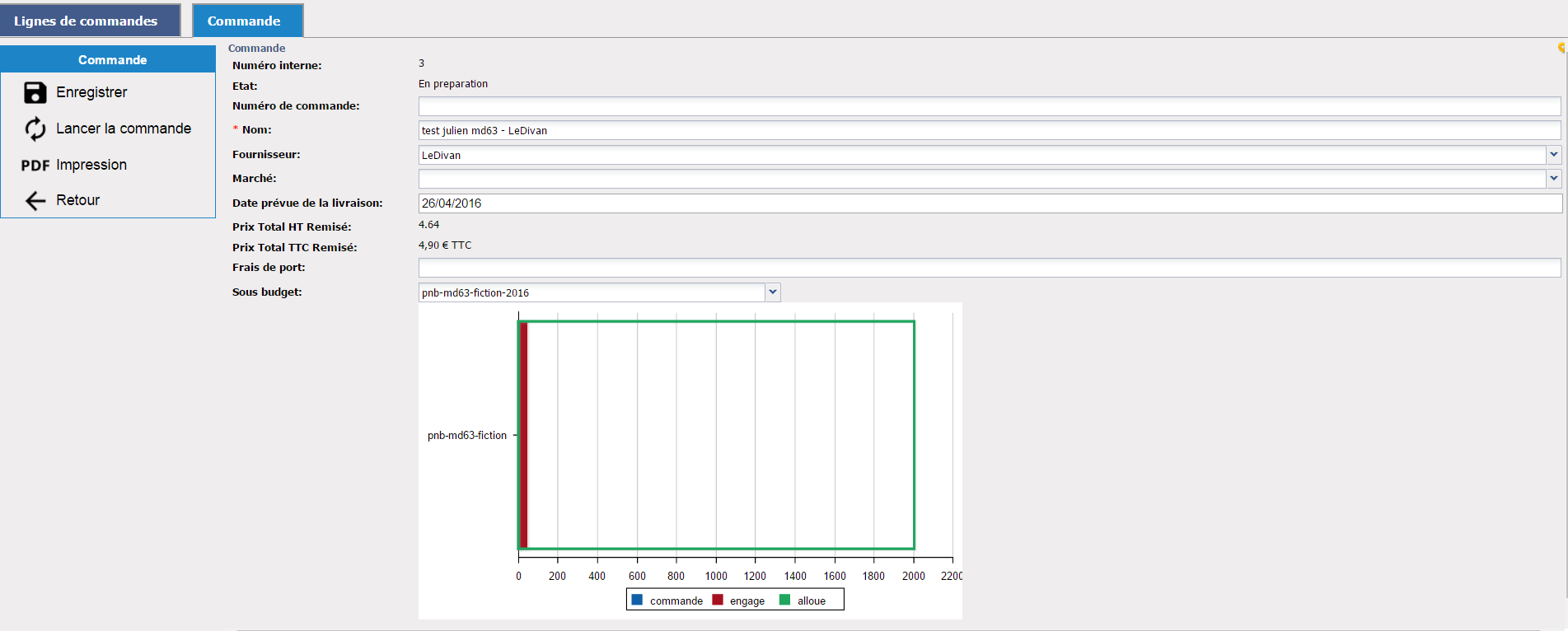Click the 1000 axis tick label
This screenshot has height=631, width=1568.
(716, 576)
